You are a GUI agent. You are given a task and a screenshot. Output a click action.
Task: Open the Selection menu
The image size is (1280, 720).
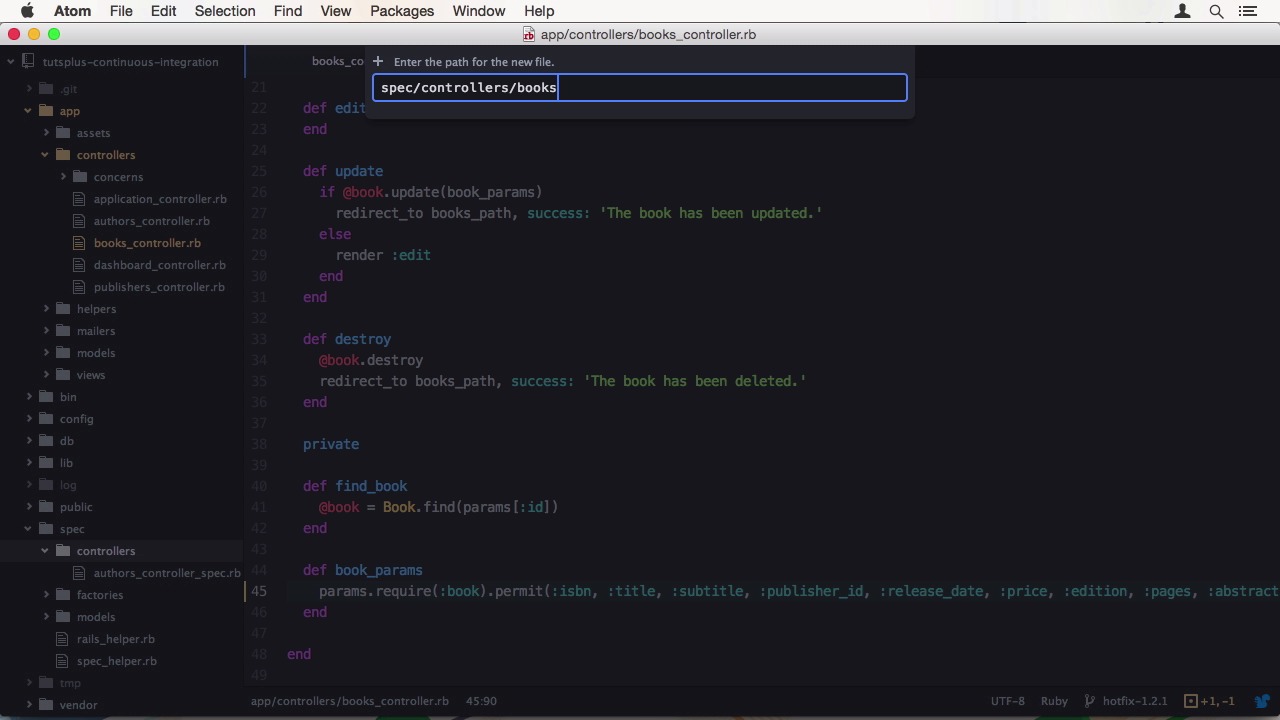pyautogui.click(x=224, y=11)
